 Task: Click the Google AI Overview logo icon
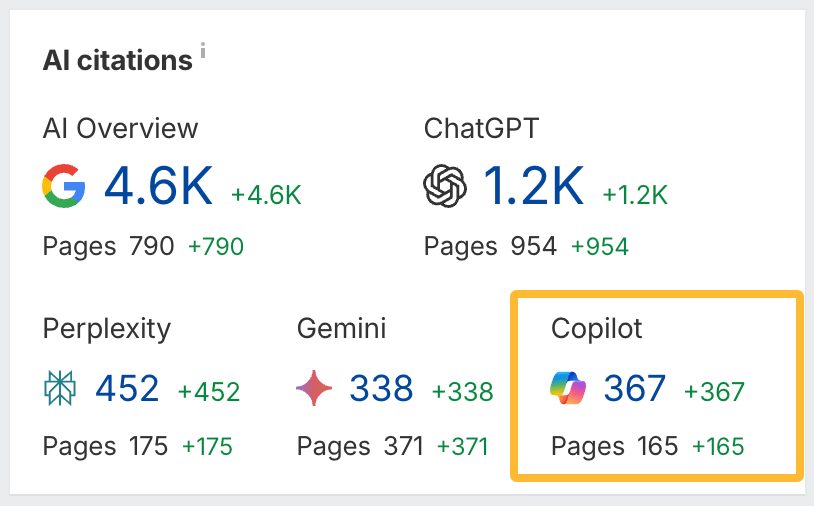tap(64, 187)
